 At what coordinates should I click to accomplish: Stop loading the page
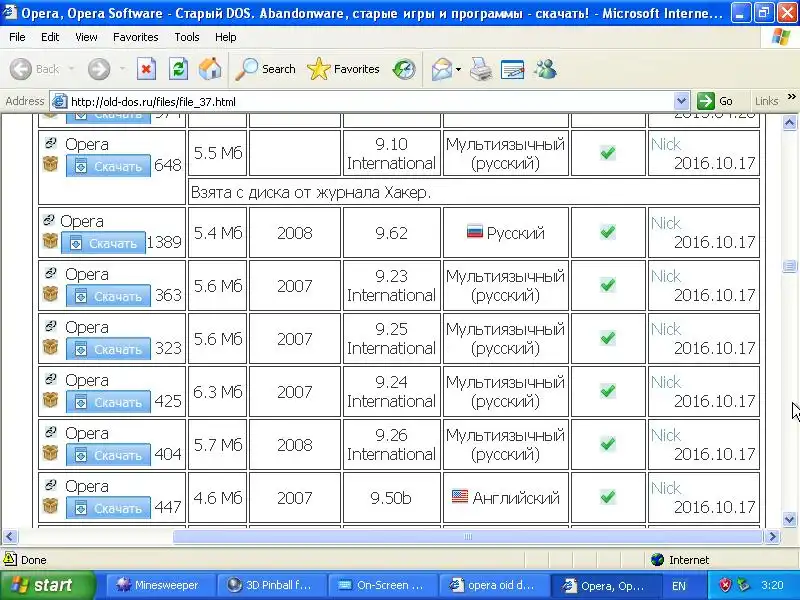[x=146, y=69]
